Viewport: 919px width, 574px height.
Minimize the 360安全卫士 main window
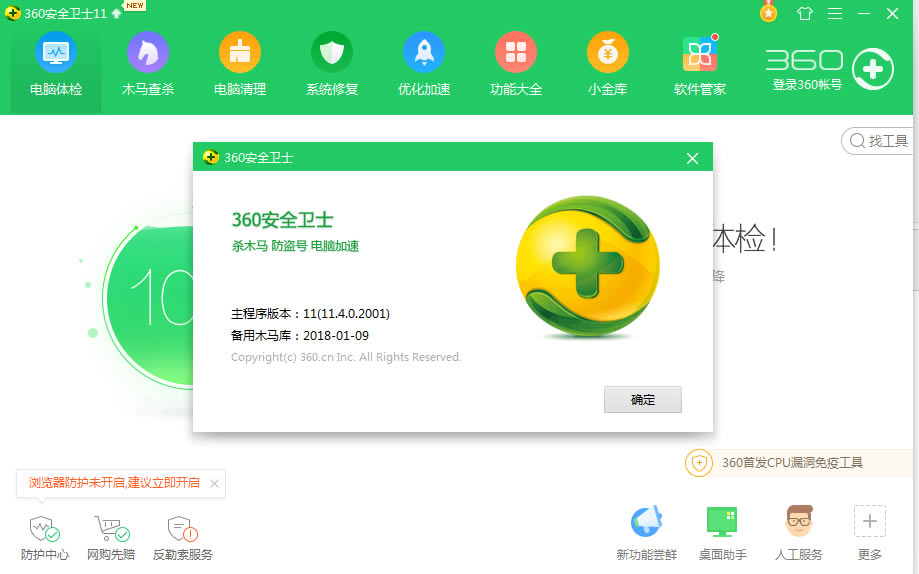[x=864, y=13]
